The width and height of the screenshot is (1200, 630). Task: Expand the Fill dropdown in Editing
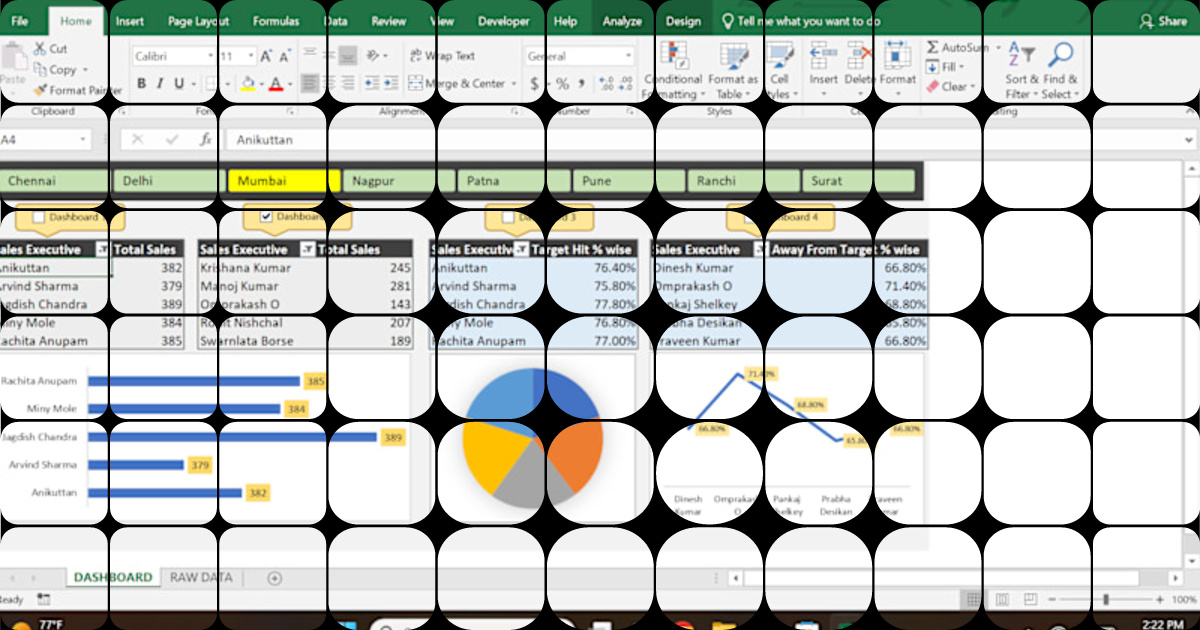point(960,67)
